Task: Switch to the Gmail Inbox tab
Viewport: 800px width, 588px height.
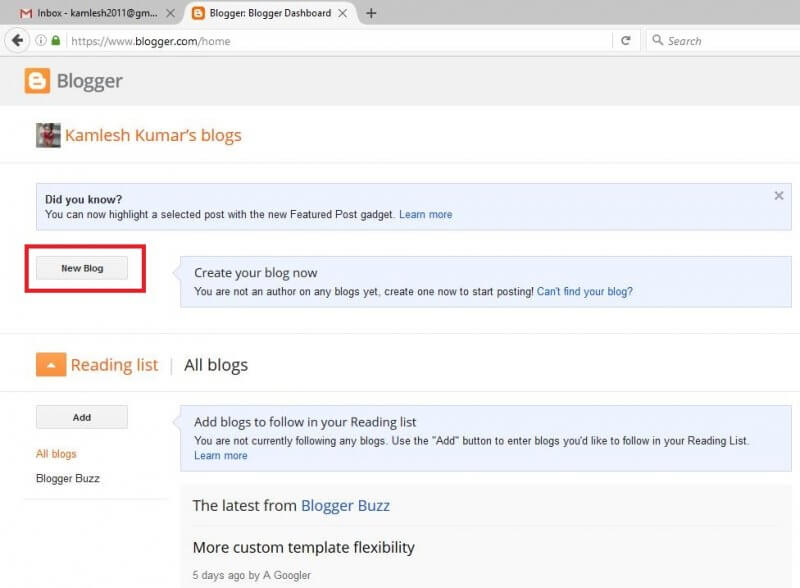Action: (x=97, y=13)
